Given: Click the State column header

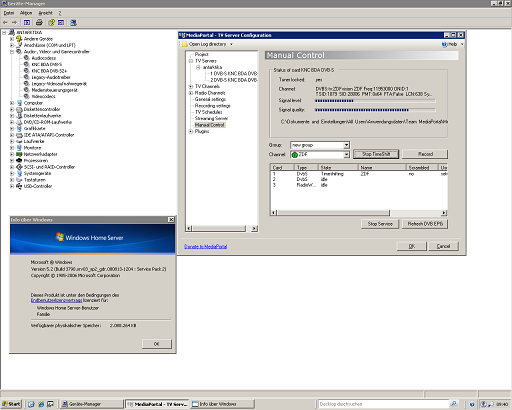Looking at the screenshot, I should coord(338,168).
